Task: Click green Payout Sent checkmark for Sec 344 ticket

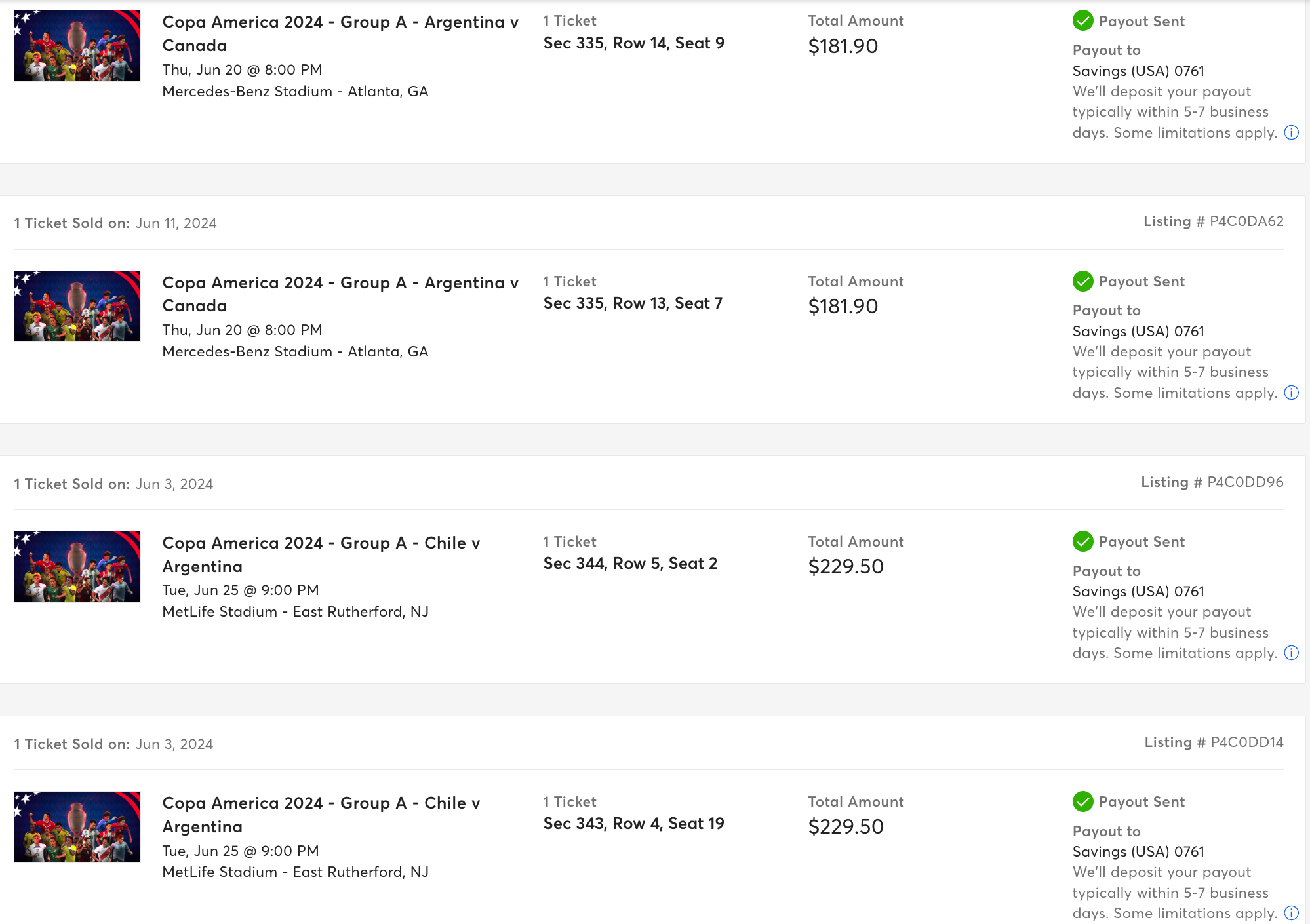Action: pyautogui.click(x=1082, y=541)
